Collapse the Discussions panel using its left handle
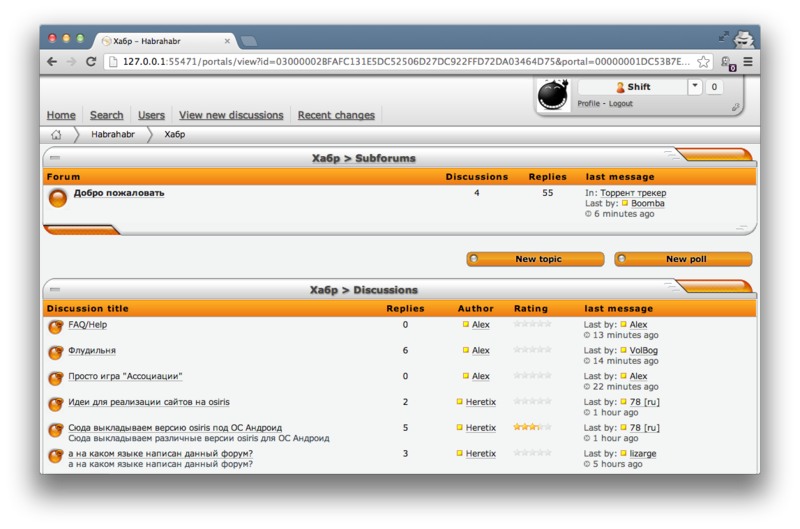 (x=55, y=290)
